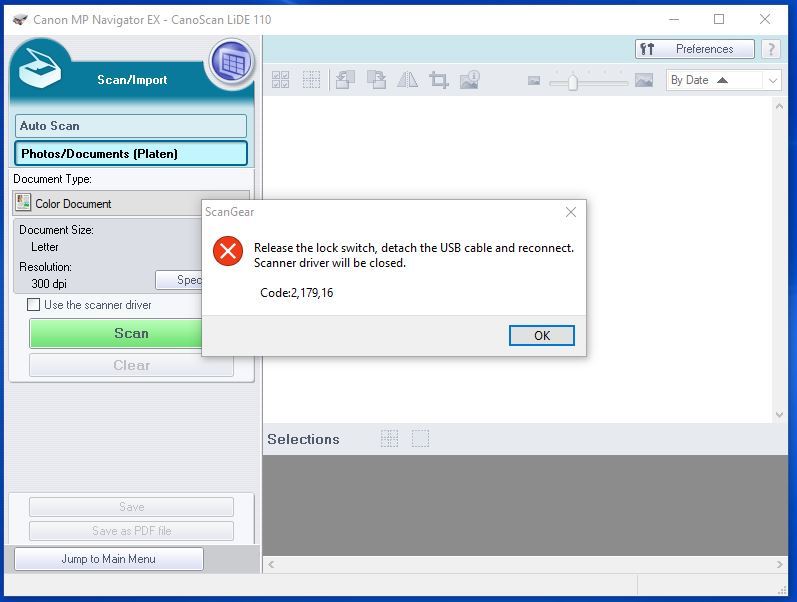Click the green Scan button
Viewport: 797px width, 602px height.
coord(115,334)
